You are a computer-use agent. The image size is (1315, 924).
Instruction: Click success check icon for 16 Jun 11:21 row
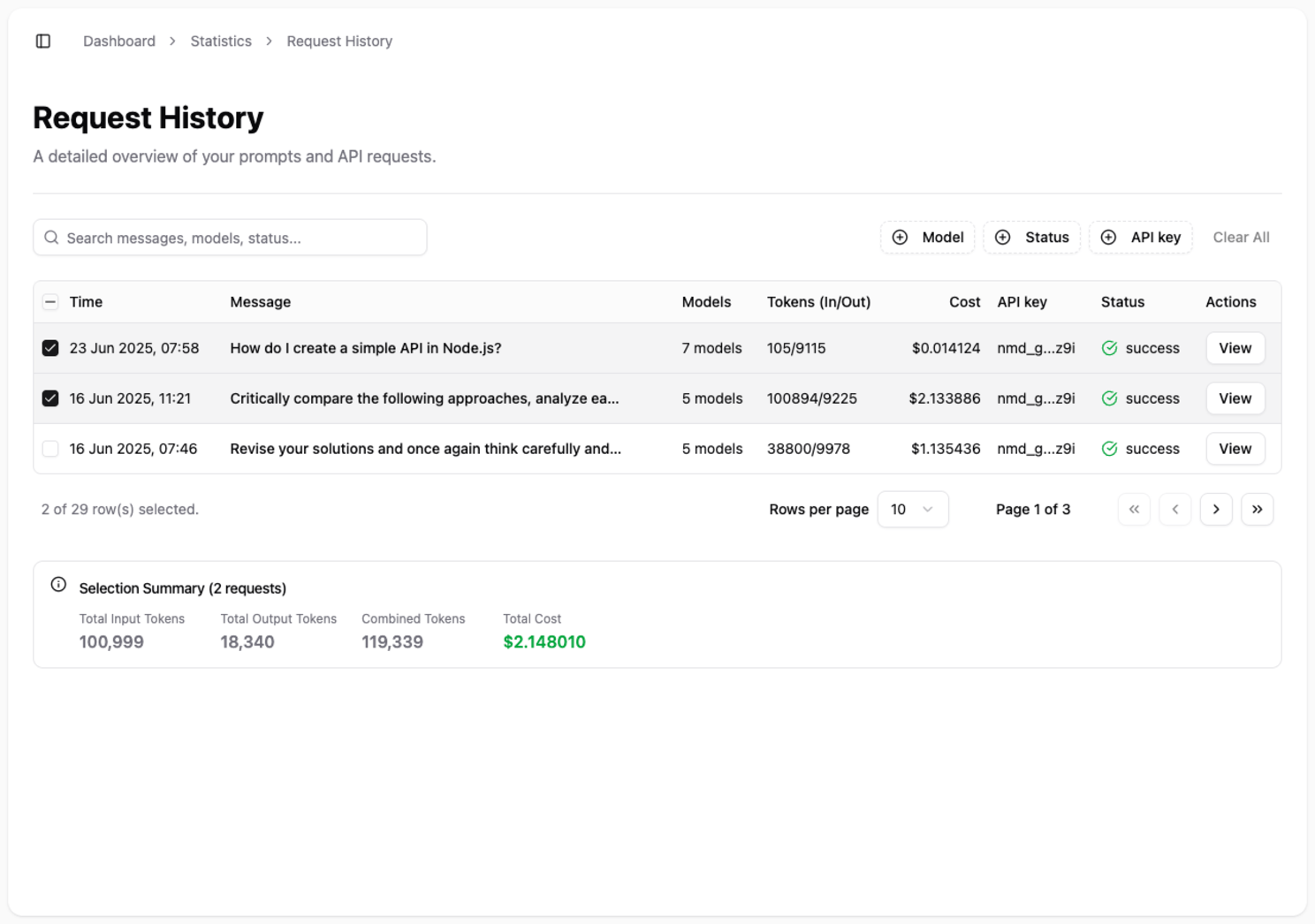click(1110, 398)
